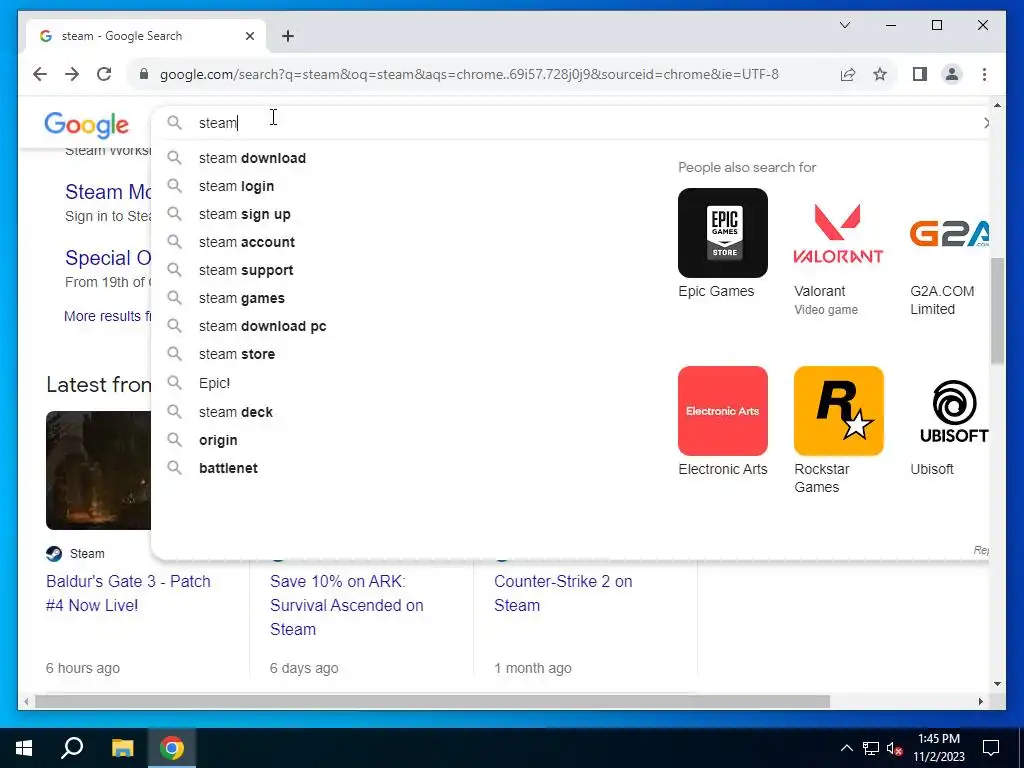This screenshot has width=1024, height=768.
Task: Open the Epic Games store logo tile
Action: pyautogui.click(x=722, y=233)
